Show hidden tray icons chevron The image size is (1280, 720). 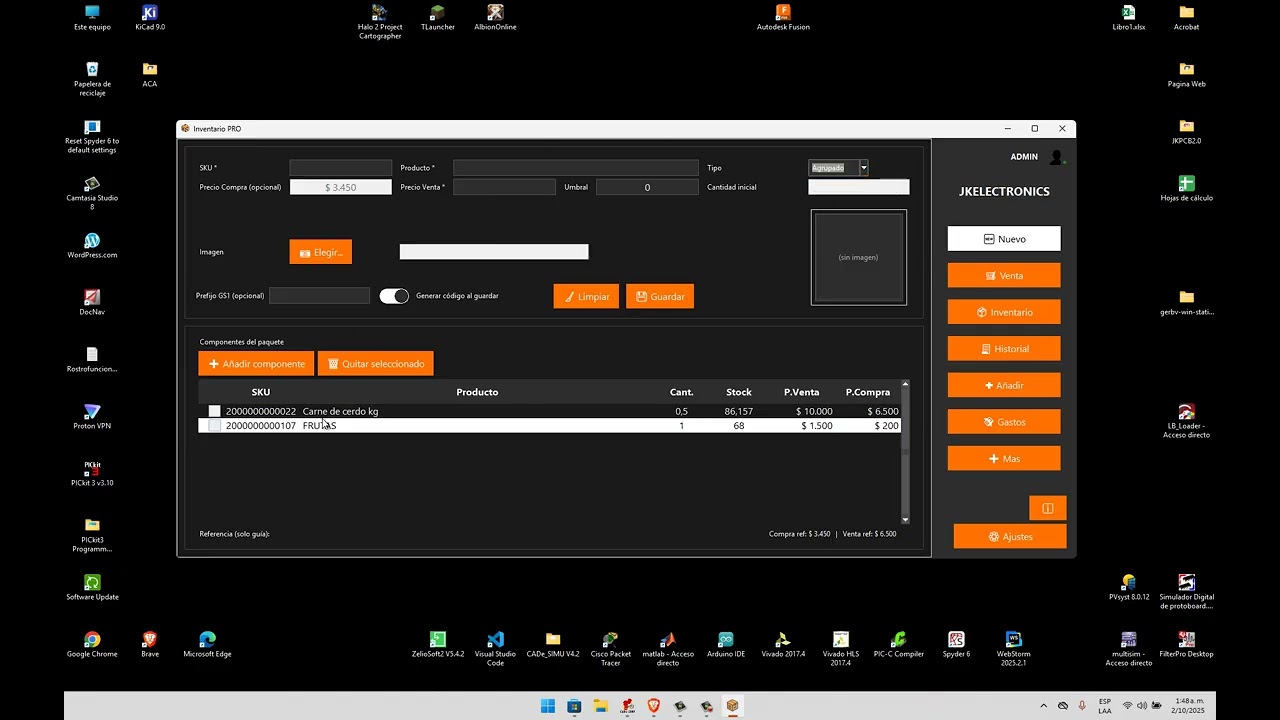point(1044,706)
